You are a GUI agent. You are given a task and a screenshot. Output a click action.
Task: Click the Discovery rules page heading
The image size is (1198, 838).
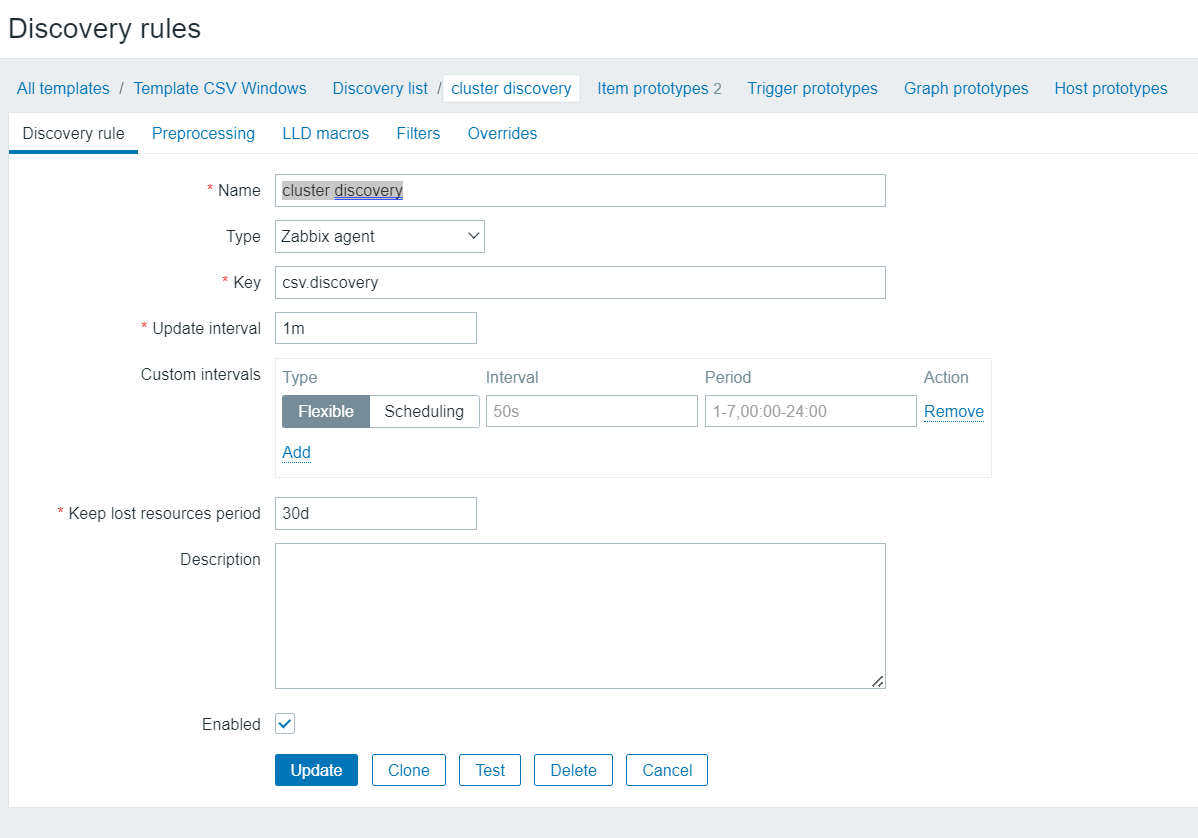[105, 28]
